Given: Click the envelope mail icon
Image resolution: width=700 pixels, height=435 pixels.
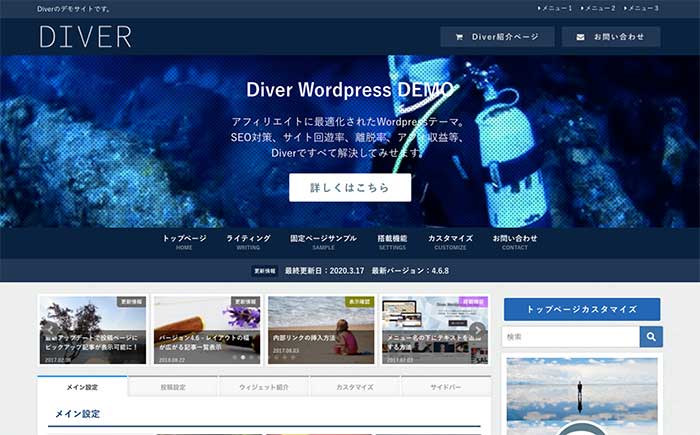Looking at the screenshot, I should click(580, 37).
